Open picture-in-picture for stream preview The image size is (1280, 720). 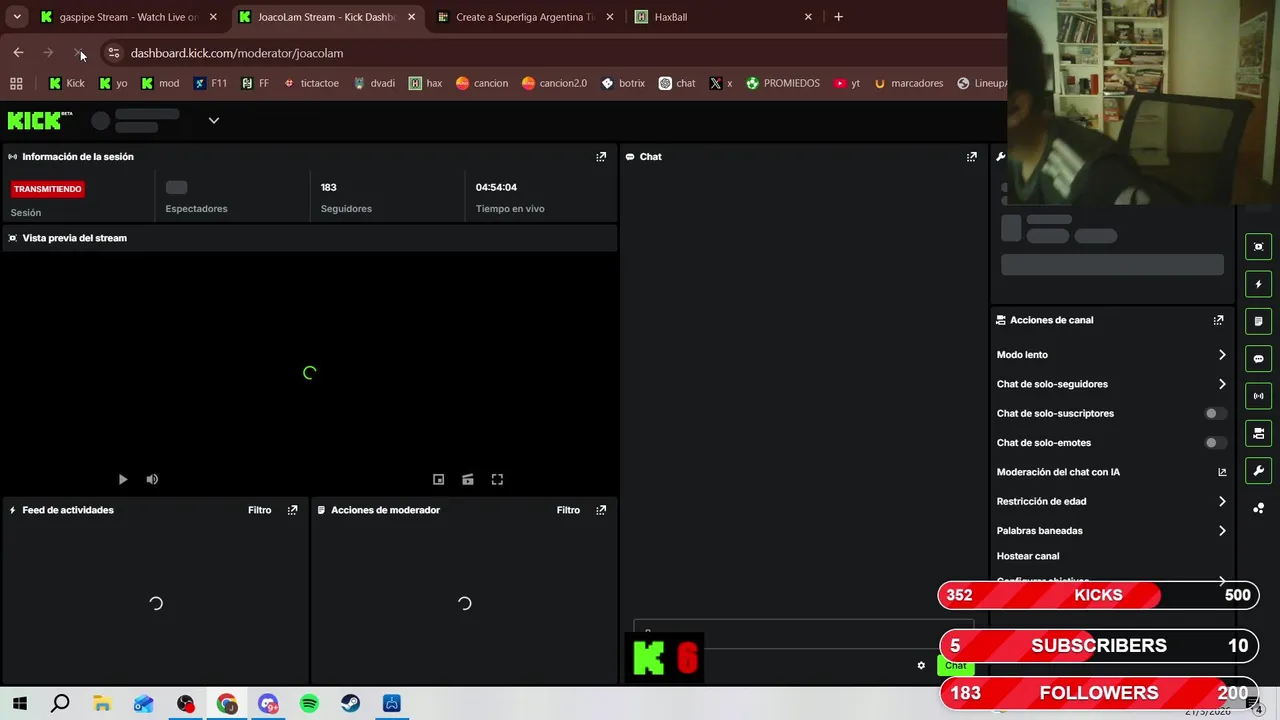[438, 480]
